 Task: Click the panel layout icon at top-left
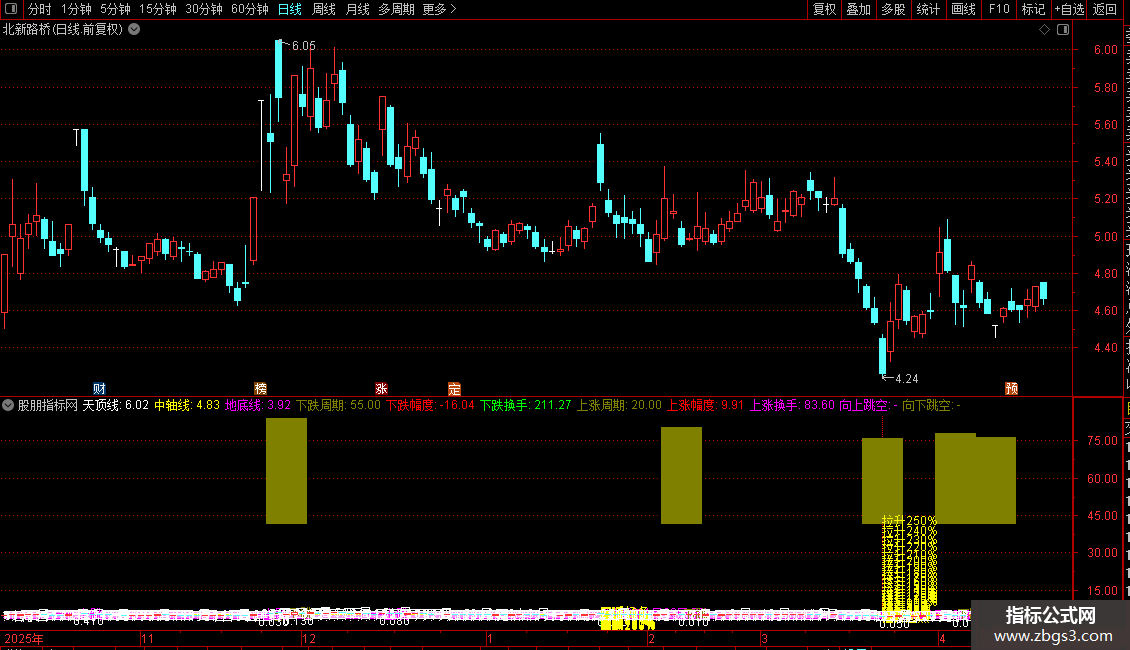point(11,9)
